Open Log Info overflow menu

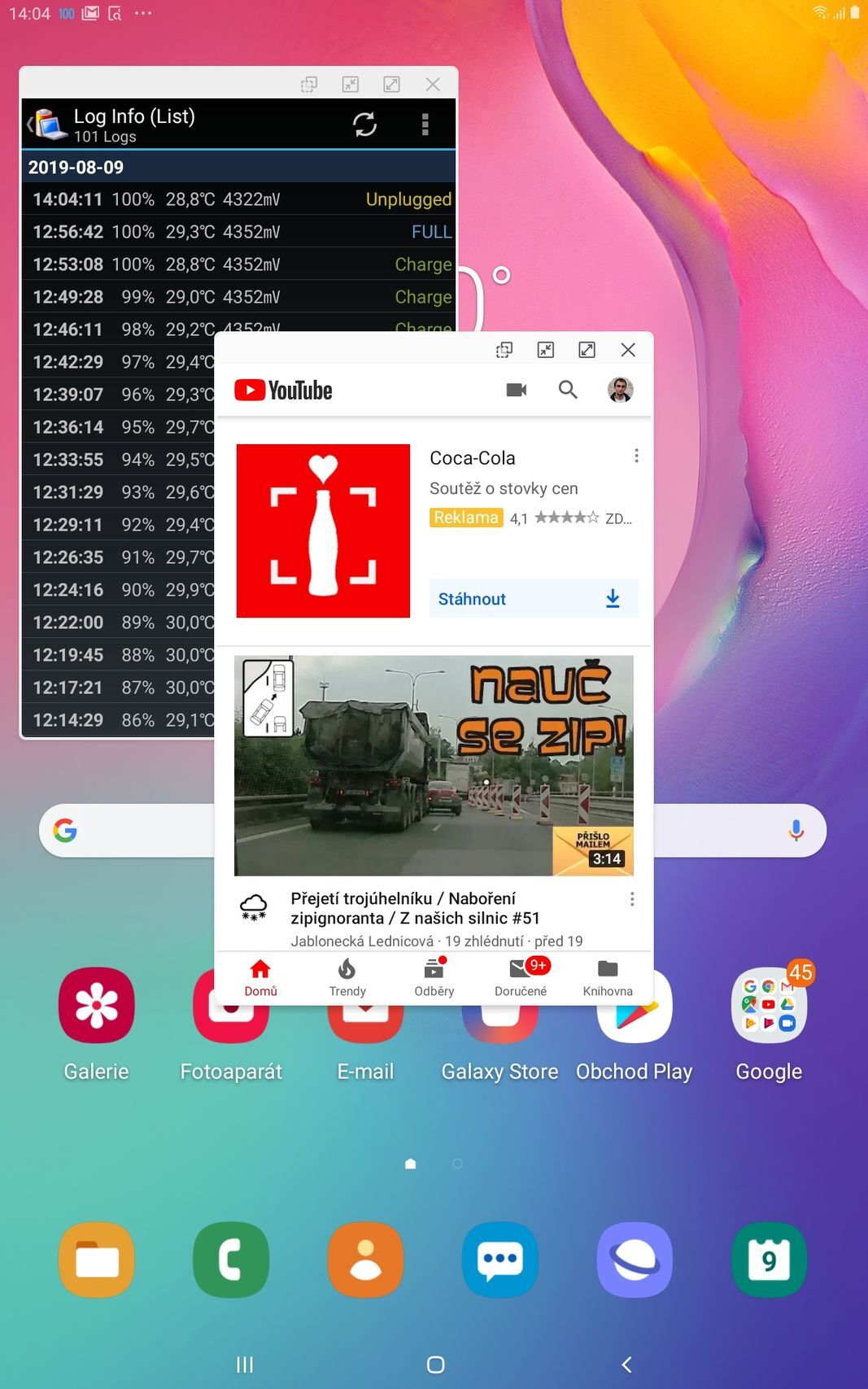point(425,124)
